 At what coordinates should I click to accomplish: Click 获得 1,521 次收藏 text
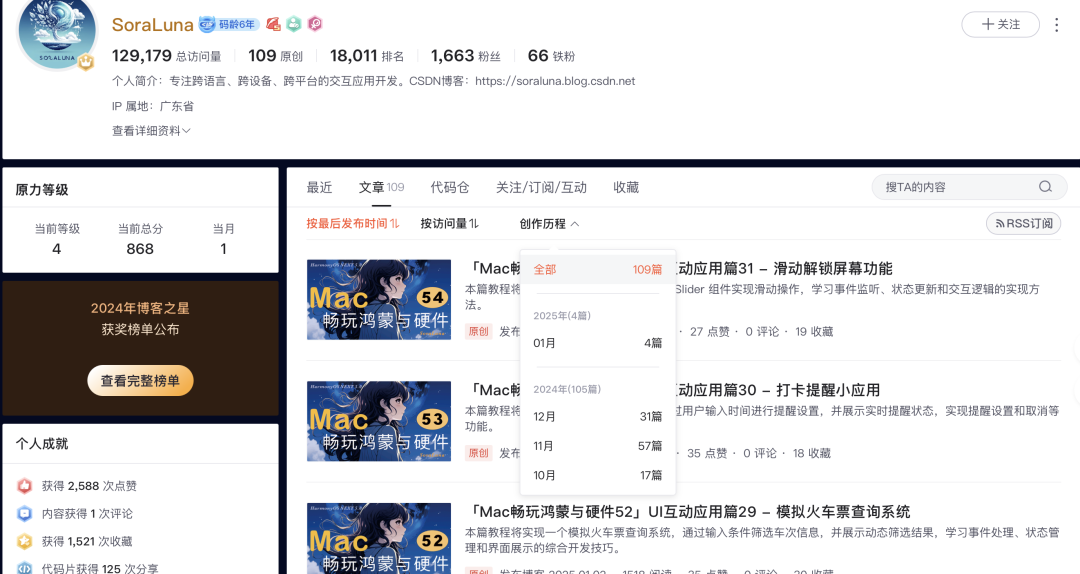(x=87, y=541)
